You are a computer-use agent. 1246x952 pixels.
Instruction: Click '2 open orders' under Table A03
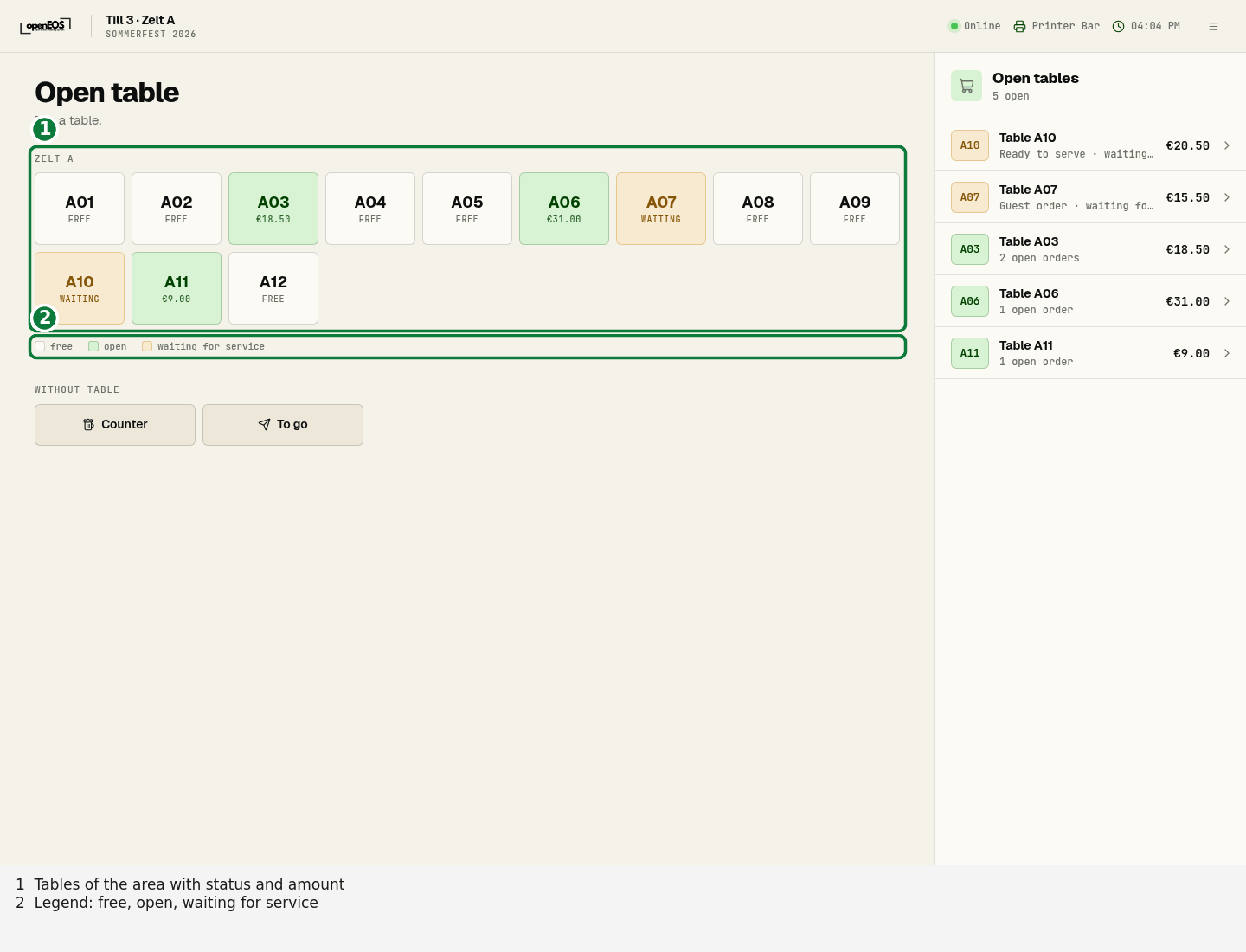(x=1039, y=258)
